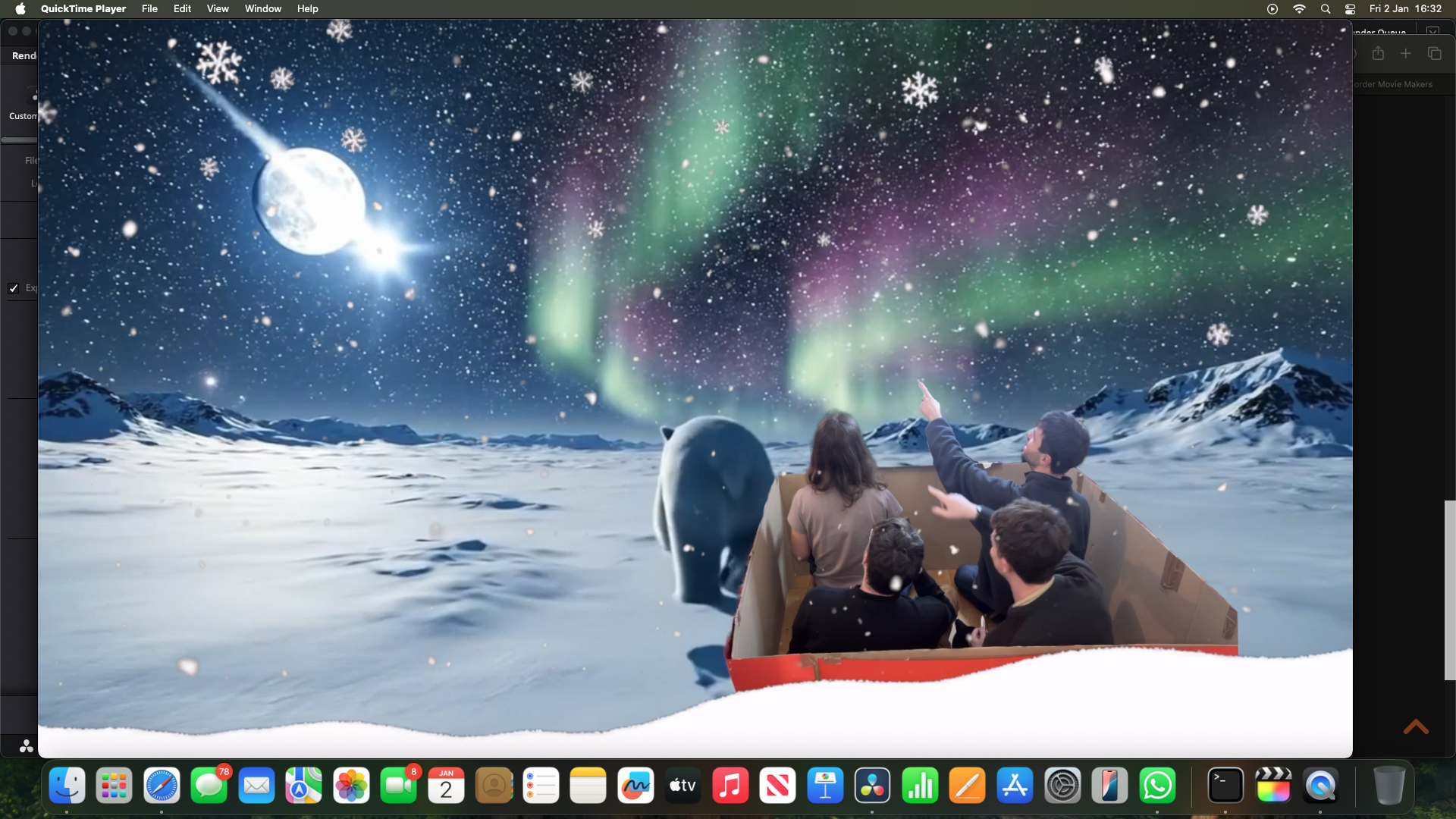
Task: Open Final Cut Pro from the dock
Action: pyautogui.click(x=1273, y=786)
